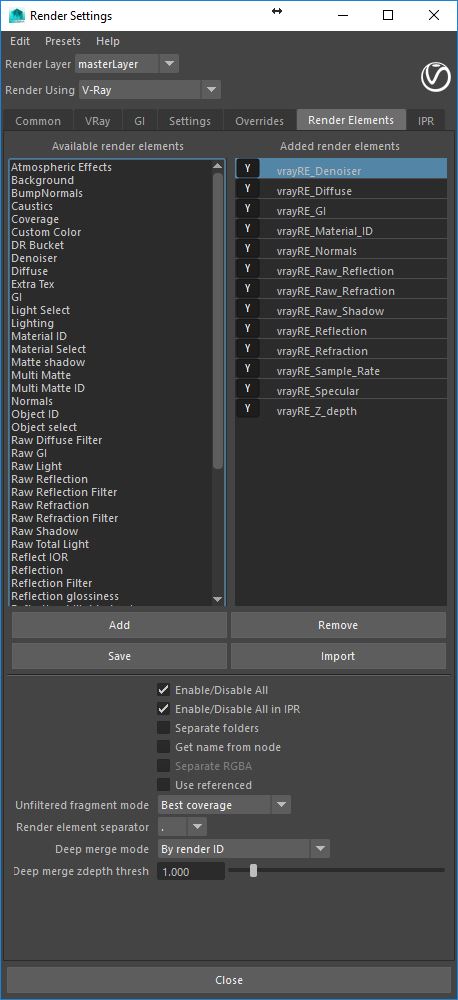458x1000 pixels.
Task: Select DR Bucket in available list
Action: 38,245
